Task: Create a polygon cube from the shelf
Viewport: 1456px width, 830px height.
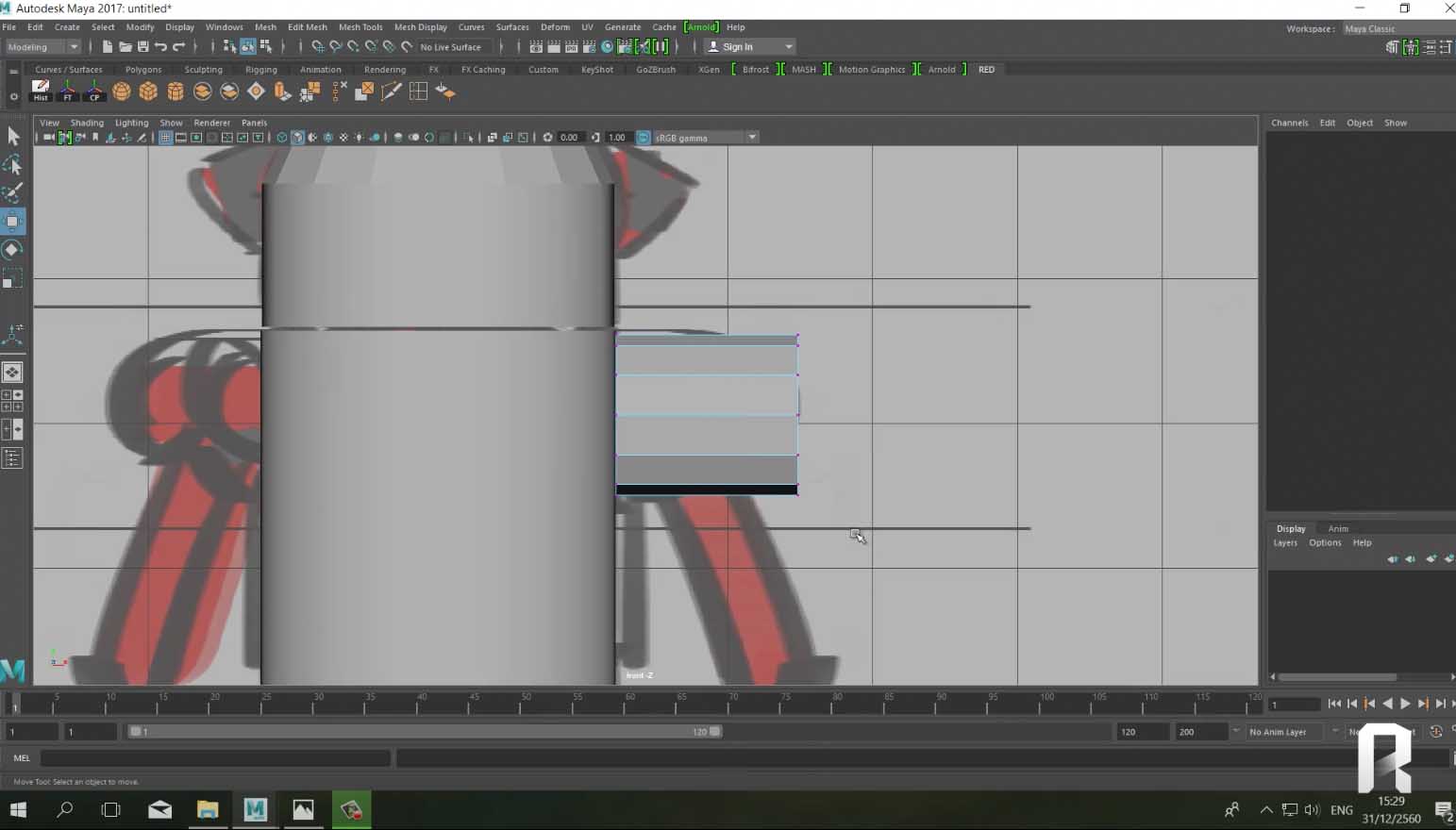Action: tap(148, 91)
